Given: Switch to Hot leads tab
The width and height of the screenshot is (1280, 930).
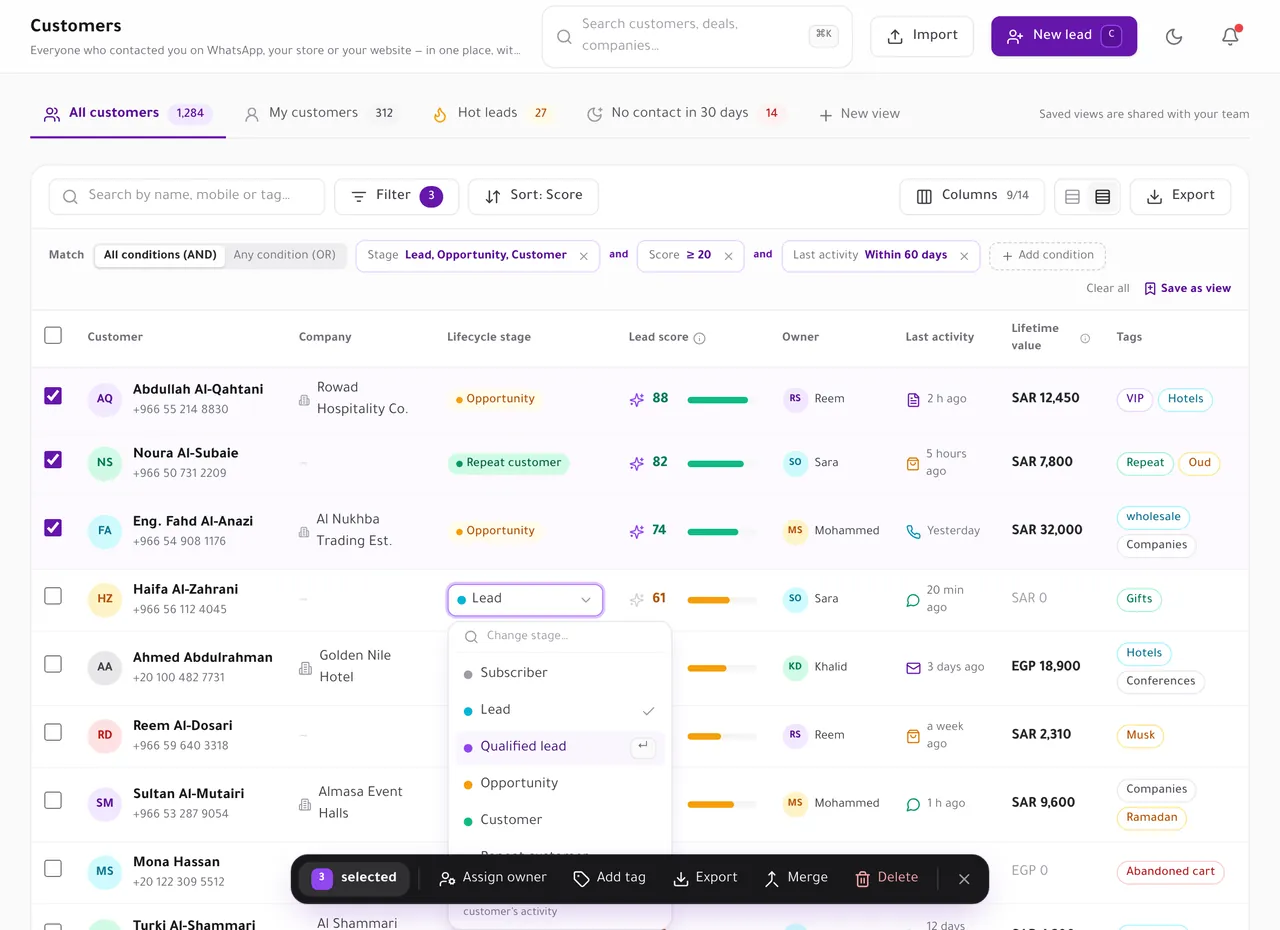Looking at the screenshot, I should [492, 113].
